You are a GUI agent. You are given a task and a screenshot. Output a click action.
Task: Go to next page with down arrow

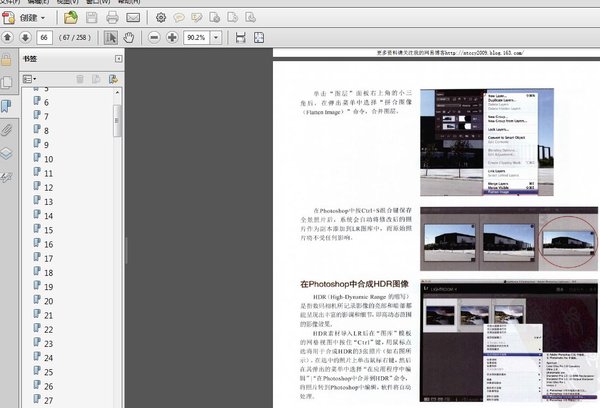(x=23, y=37)
